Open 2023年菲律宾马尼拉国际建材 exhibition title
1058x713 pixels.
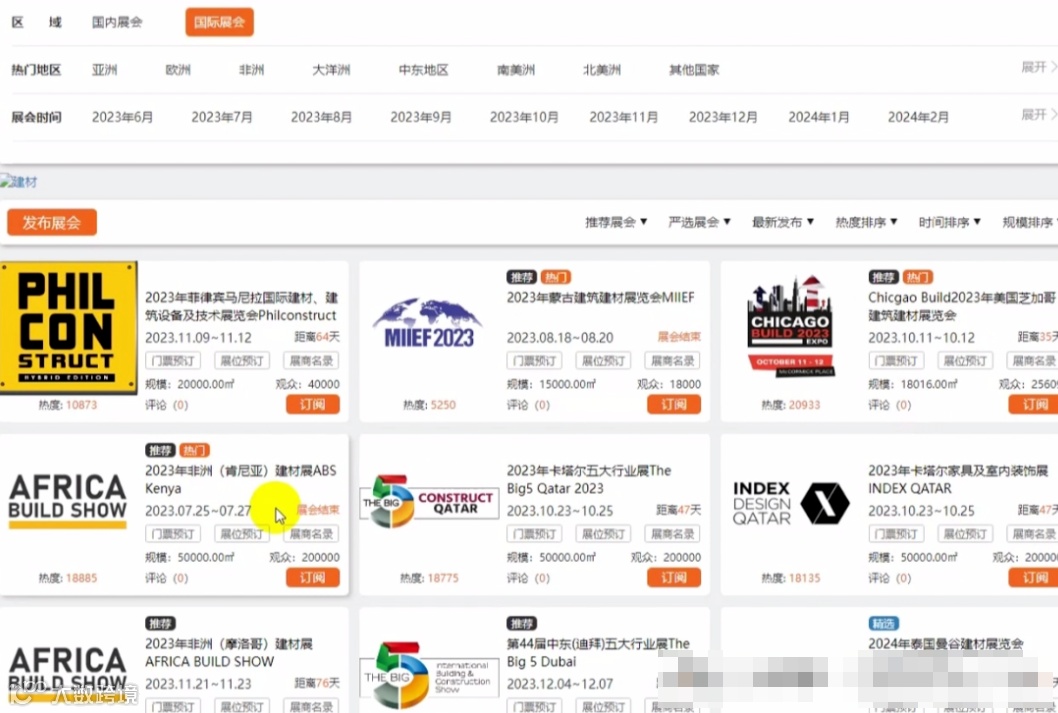[x=241, y=306]
